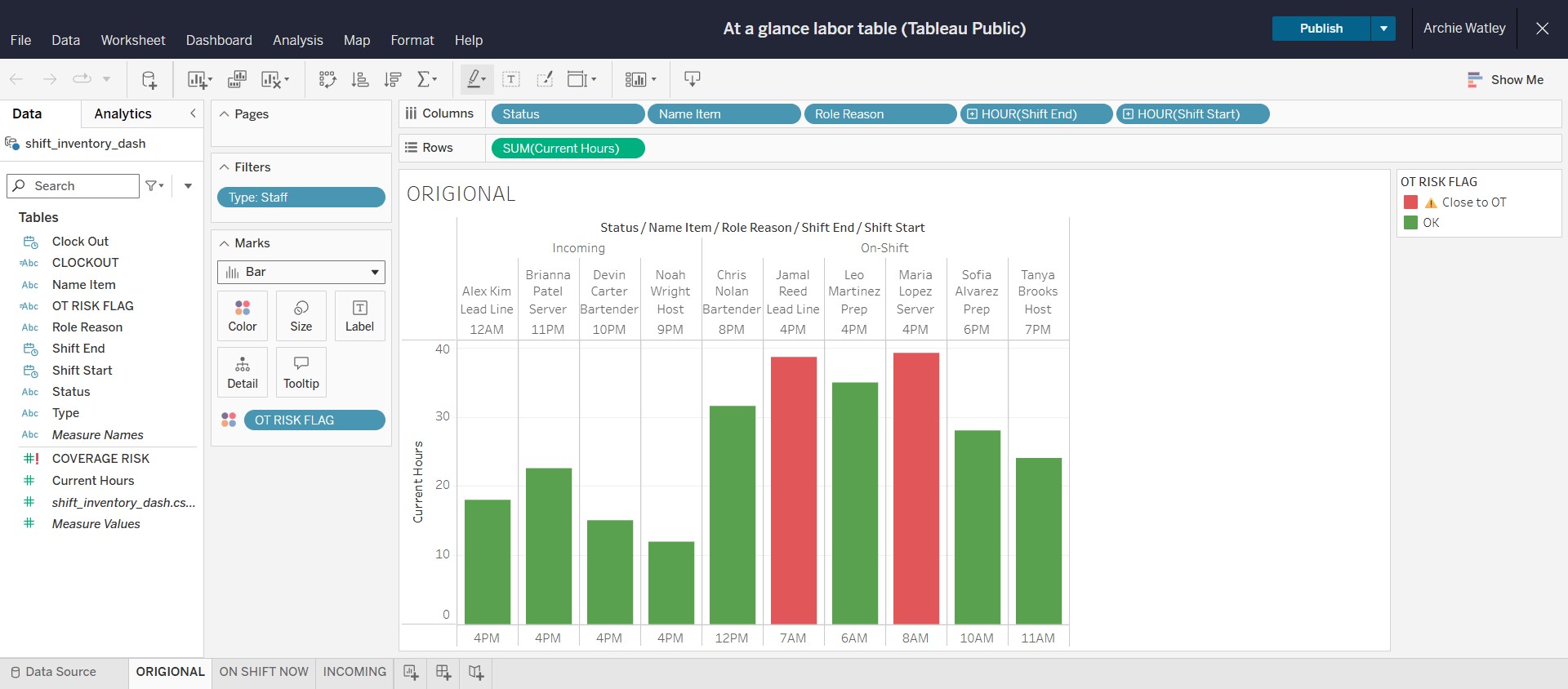This screenshot has width=1568, height=689.
Task: Collapse the Filters card
Action: [225, 167]
